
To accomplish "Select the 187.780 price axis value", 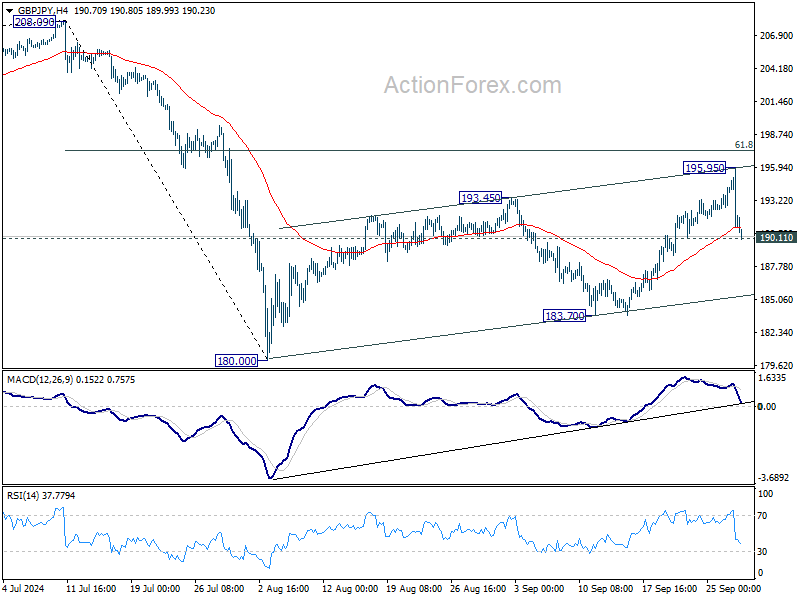I will [777, 266].
